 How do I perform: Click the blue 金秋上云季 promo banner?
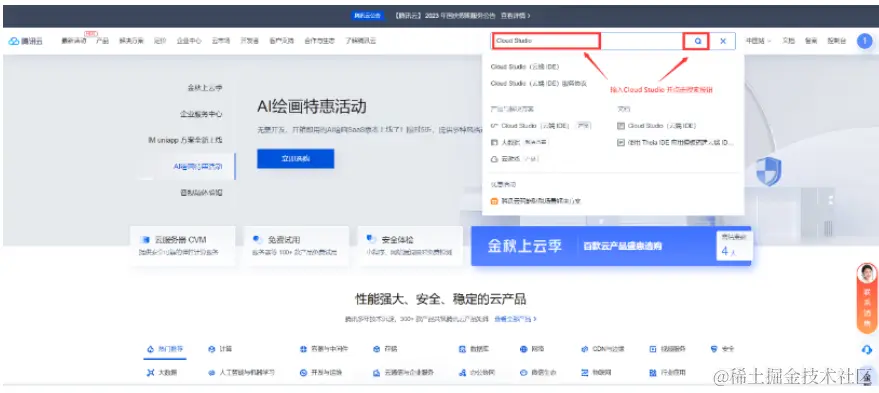point(611,246)
